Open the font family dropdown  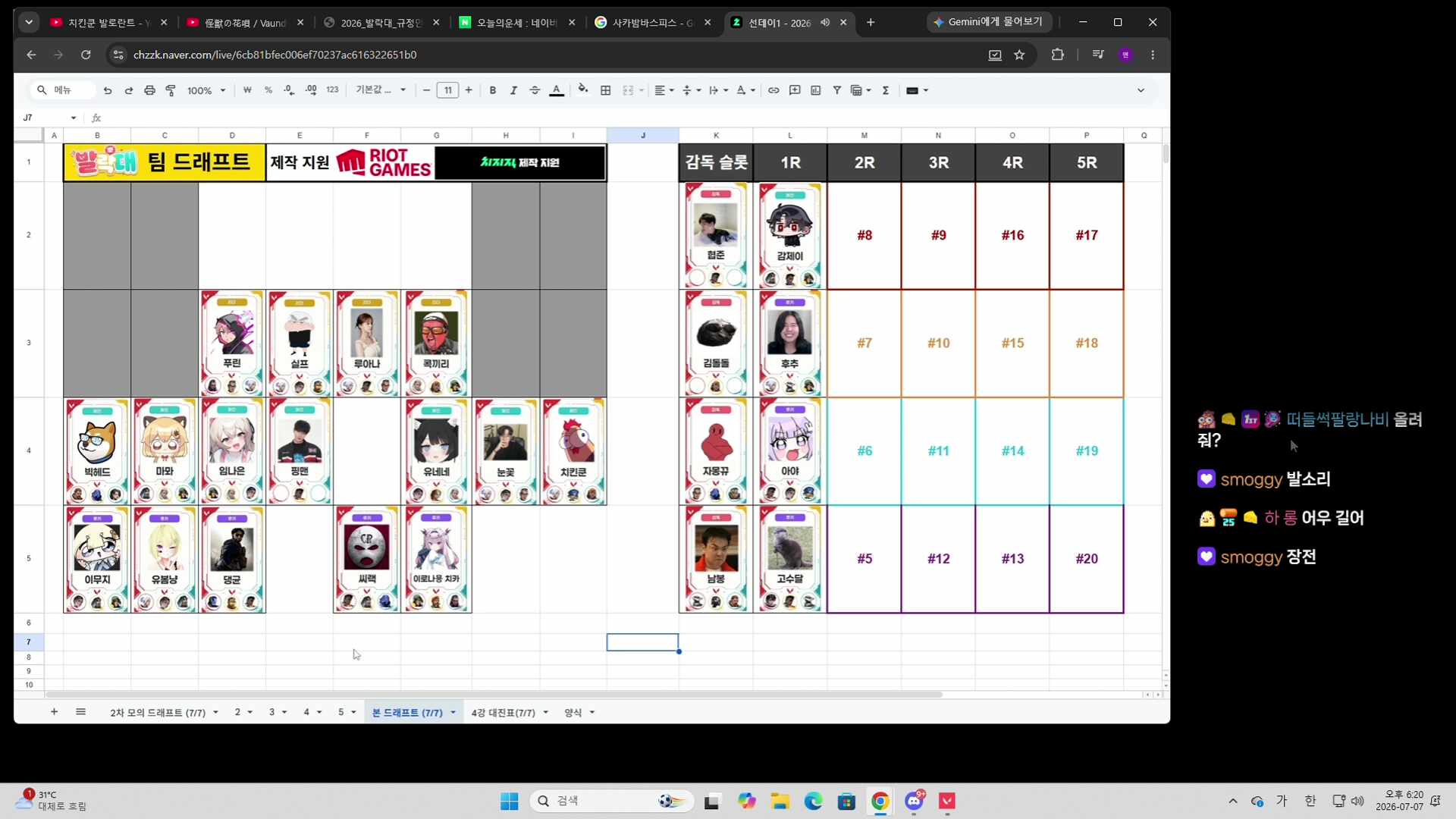click(381, 90)
